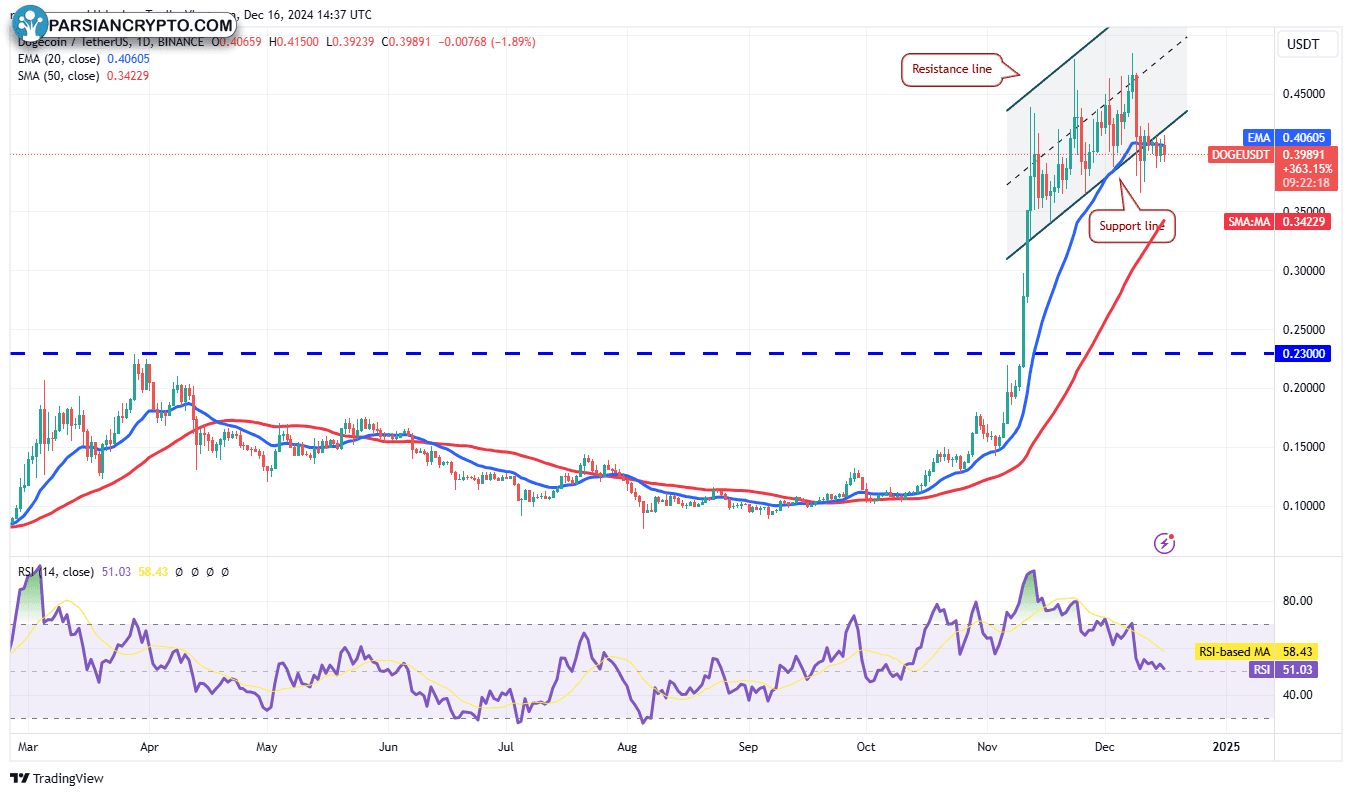
Task: Click the Jul label on time axis
Action: (506, 747)
